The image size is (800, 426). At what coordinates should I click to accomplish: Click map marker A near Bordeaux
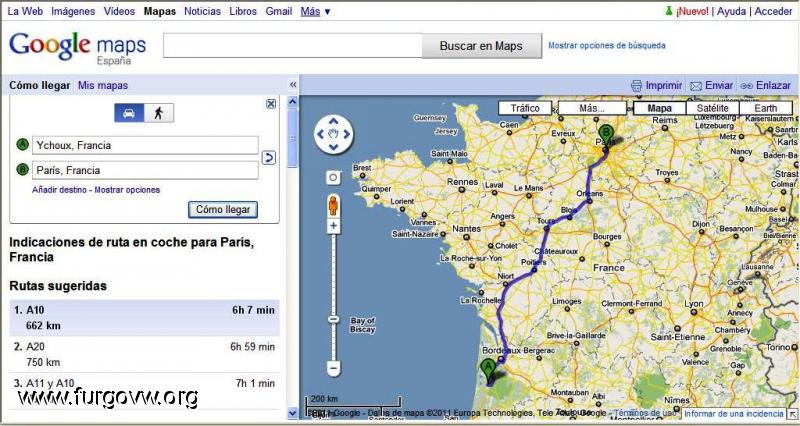pos(489,371)
